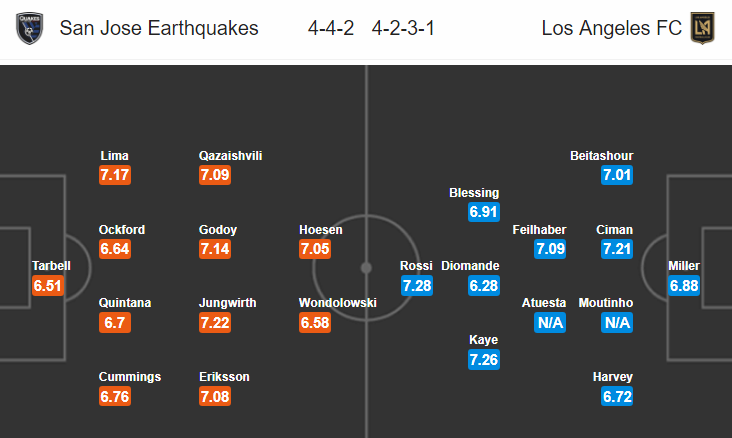The height and width of the screenshot is (438, 732).
Task: Open player name Feilhaber
Action: [x=539, y=230]
